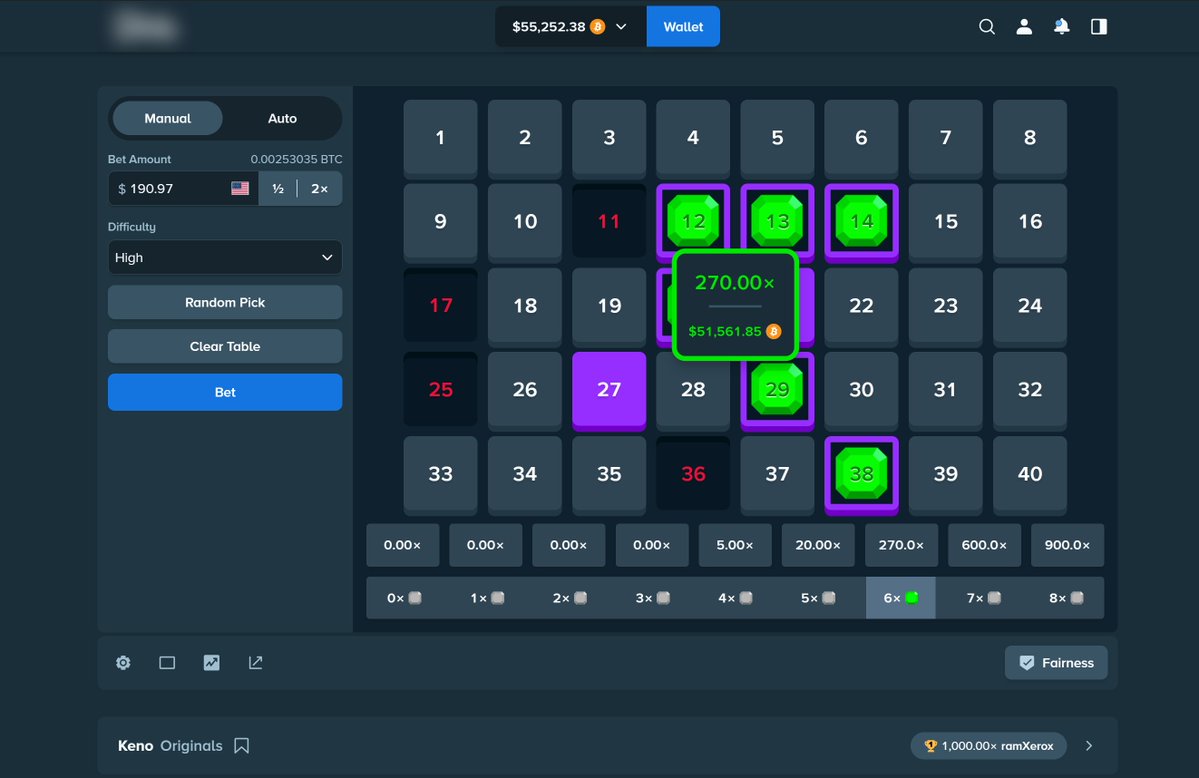Select number tile 30

[x=861, y=389]
